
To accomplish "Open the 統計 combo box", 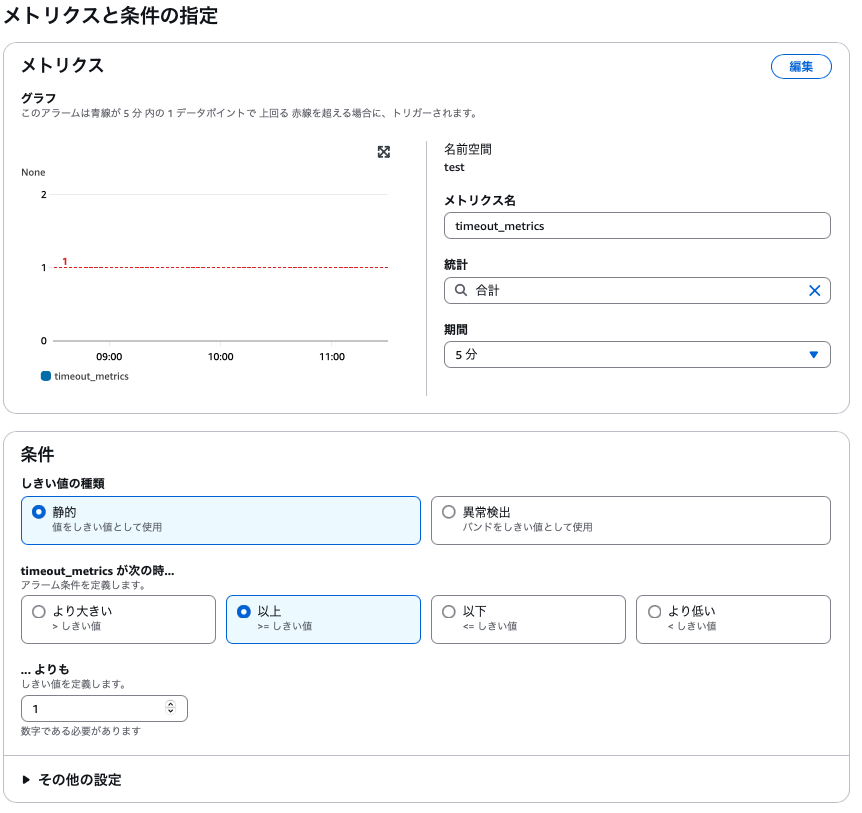I will tap(637, 290).
